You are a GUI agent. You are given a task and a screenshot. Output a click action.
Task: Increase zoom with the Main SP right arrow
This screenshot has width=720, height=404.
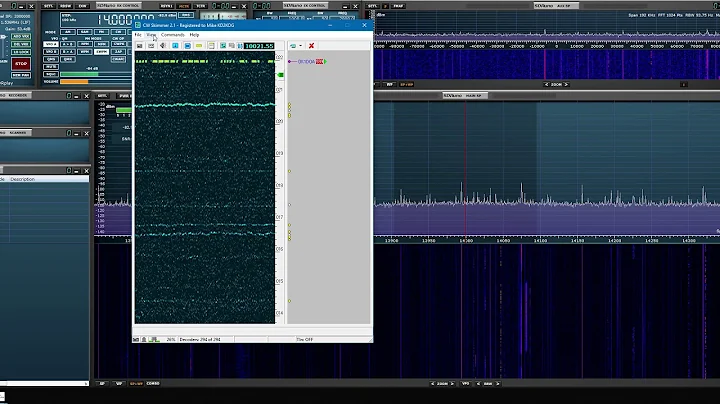tap(452, 383)
